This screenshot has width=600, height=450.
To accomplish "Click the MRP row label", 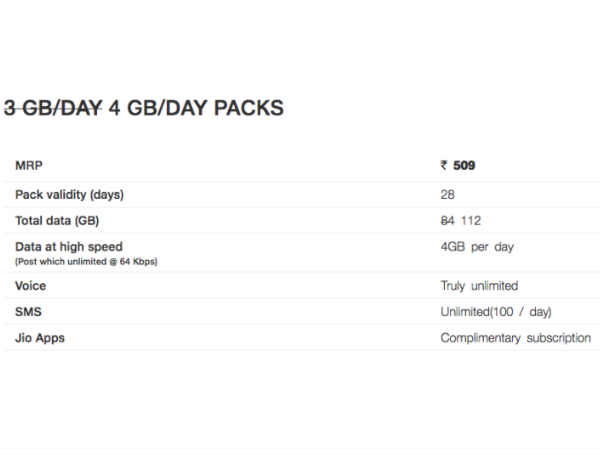I will 29,165.
